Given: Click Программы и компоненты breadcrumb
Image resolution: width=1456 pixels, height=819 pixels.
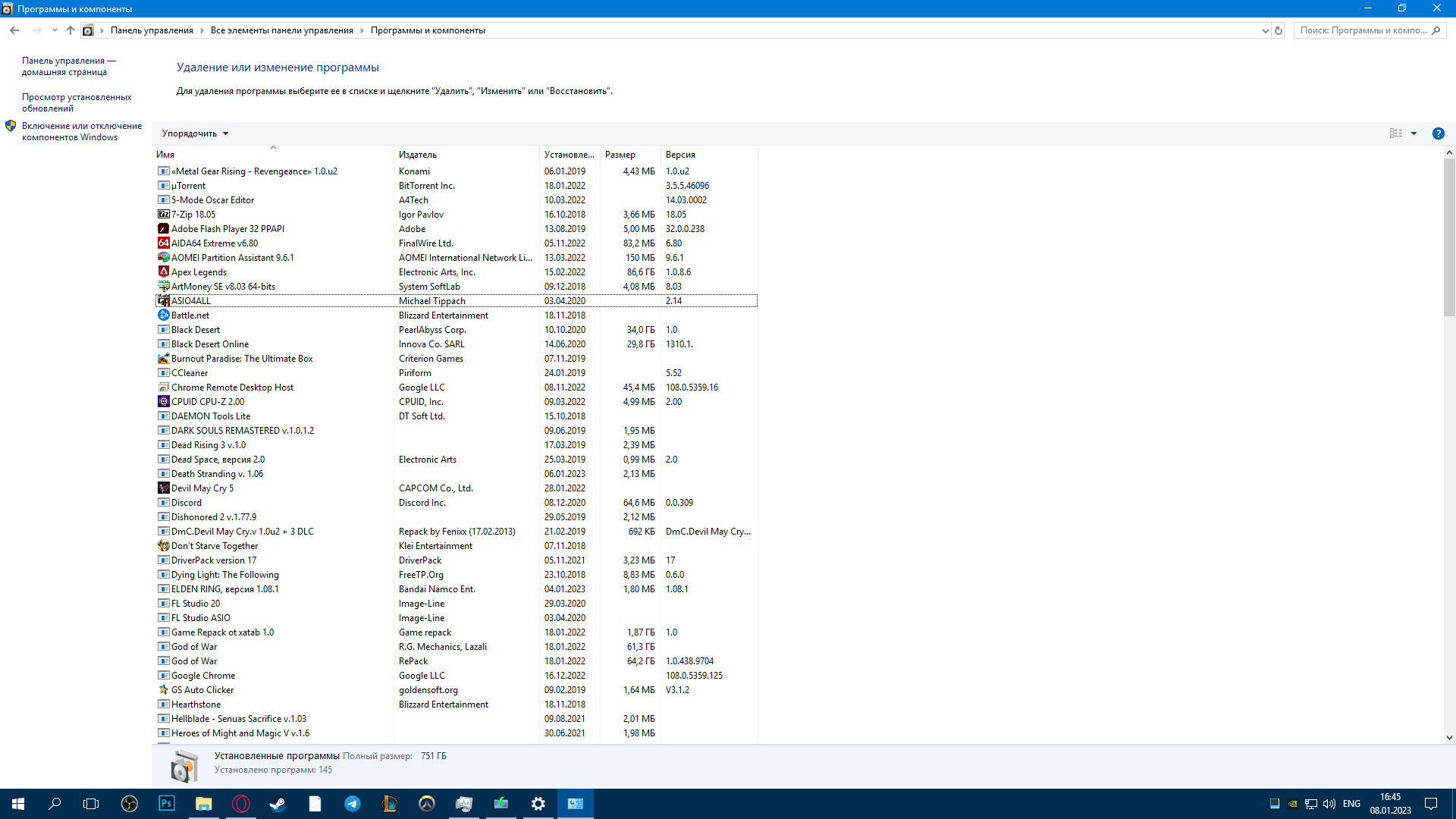Looking at the screenshot, I should pyautogui.click(x=428, y=30).
